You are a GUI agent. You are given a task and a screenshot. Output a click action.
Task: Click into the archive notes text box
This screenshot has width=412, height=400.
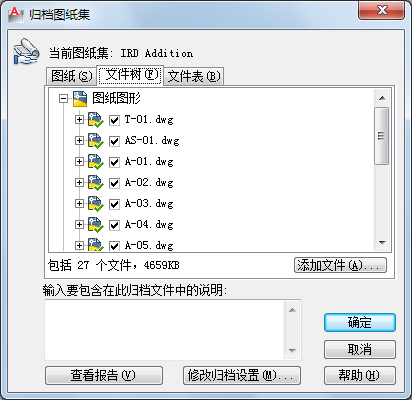[165, 330]
